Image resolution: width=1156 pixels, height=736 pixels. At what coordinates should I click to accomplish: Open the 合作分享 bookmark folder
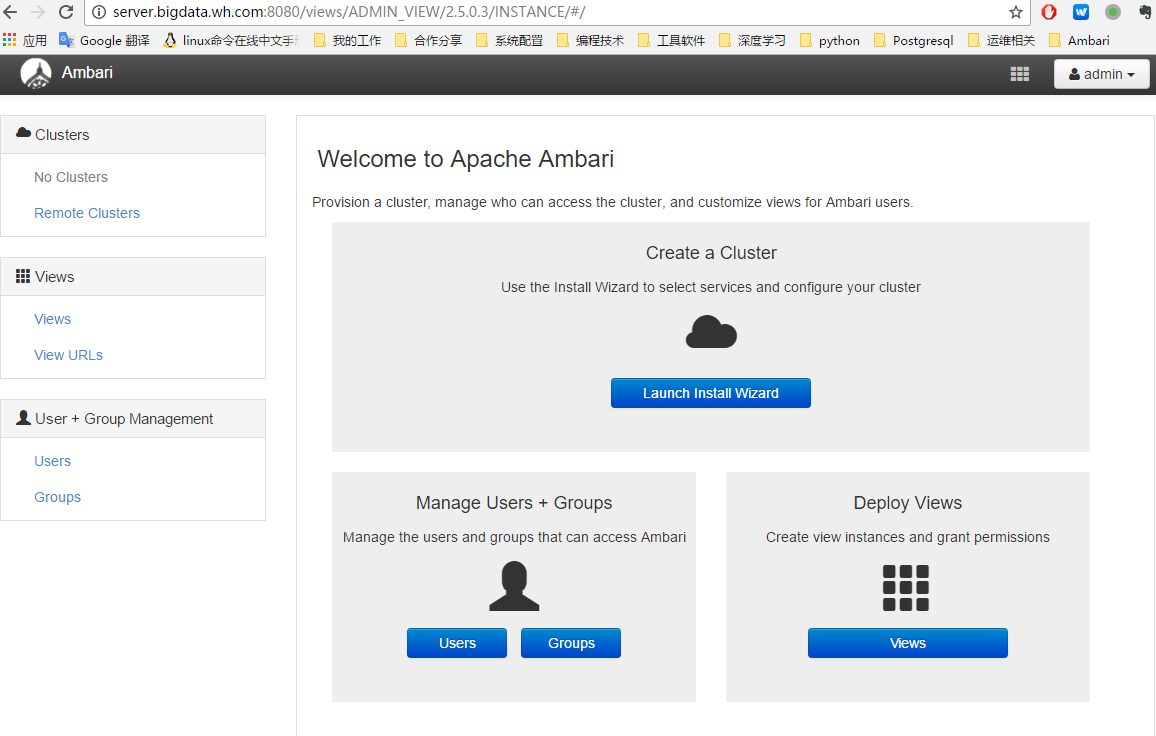tap(428, 40)
